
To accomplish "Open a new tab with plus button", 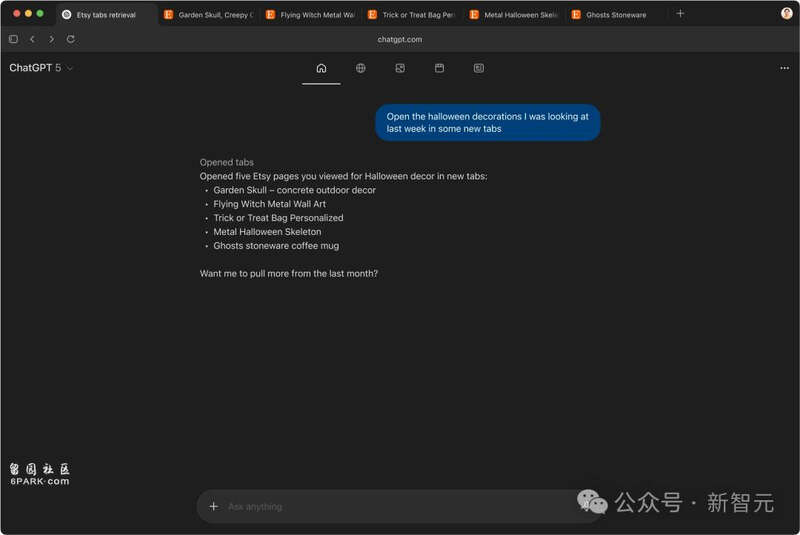I will pos(680,14).
